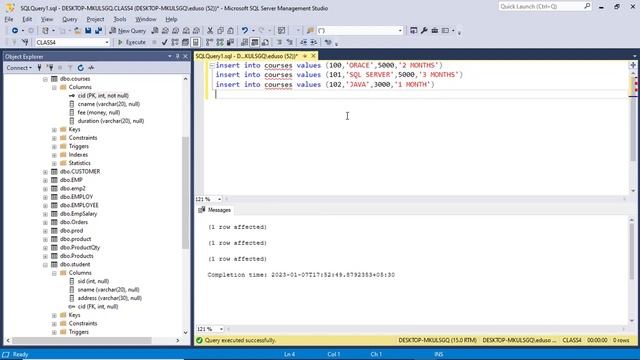640x360 pixels.
Task: Refresh the Object Explorer
Action: tap(80, 68)
